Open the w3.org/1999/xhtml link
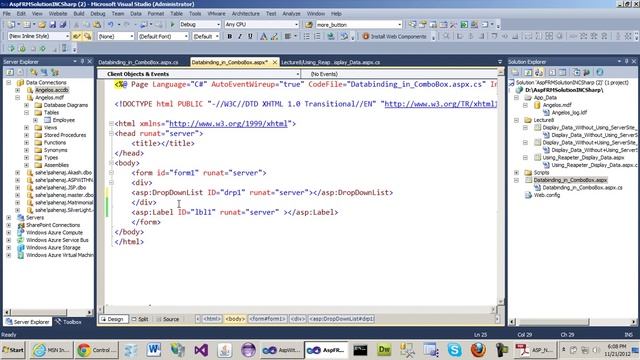This screenshot has height=360, width=640. (x=228, y=123)
